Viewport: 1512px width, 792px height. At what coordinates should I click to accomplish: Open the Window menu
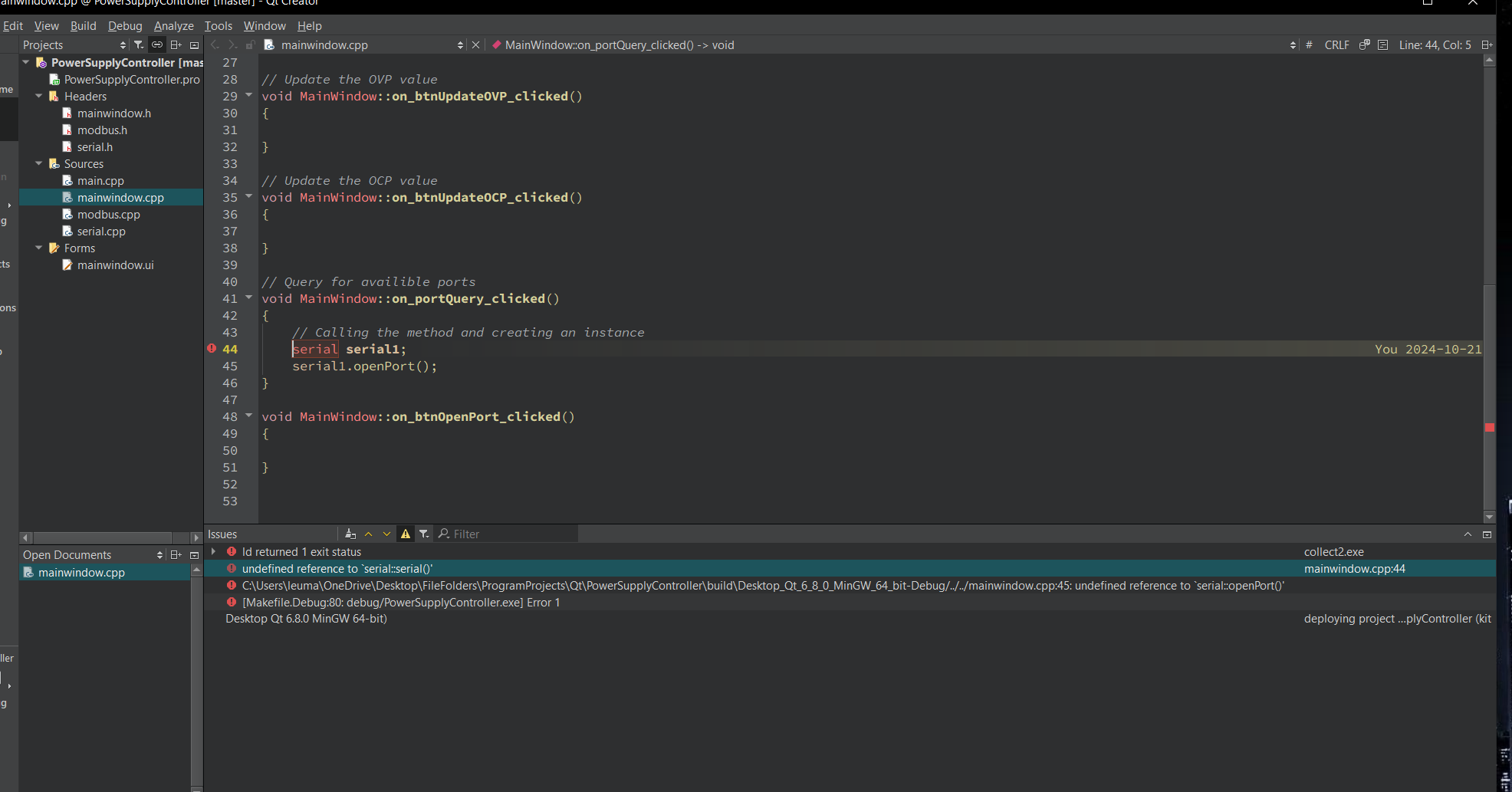click(265, 26)
